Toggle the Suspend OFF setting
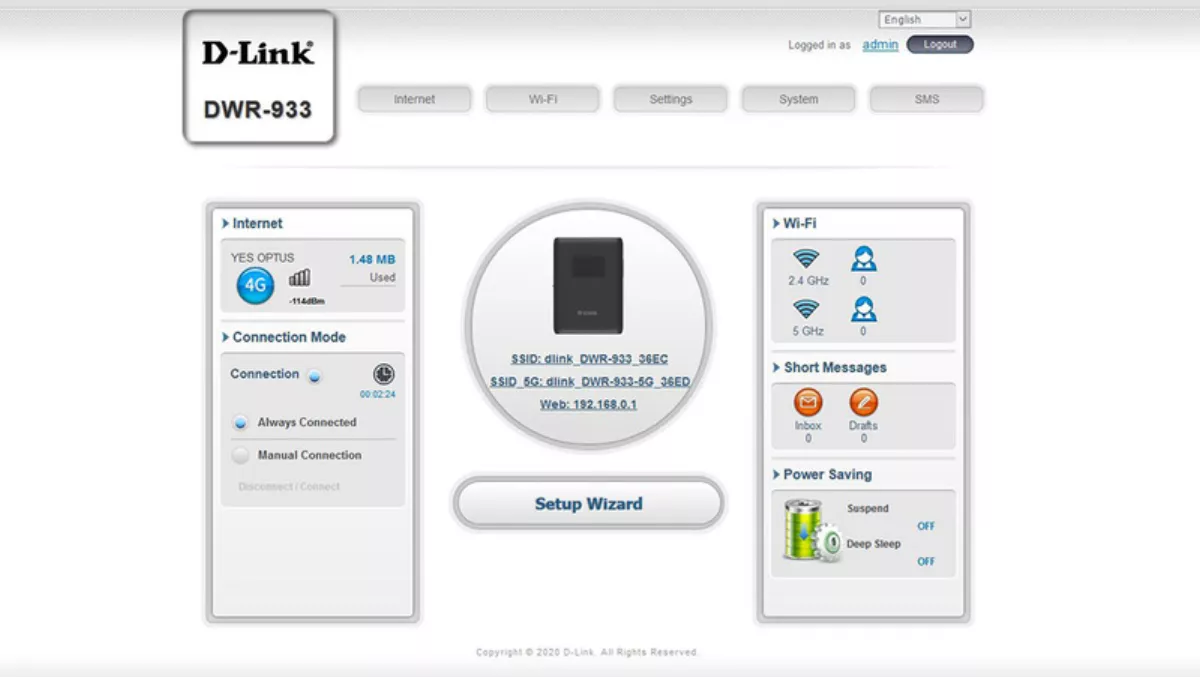Viewport: 1200px width, 677px height. [926, 526]
